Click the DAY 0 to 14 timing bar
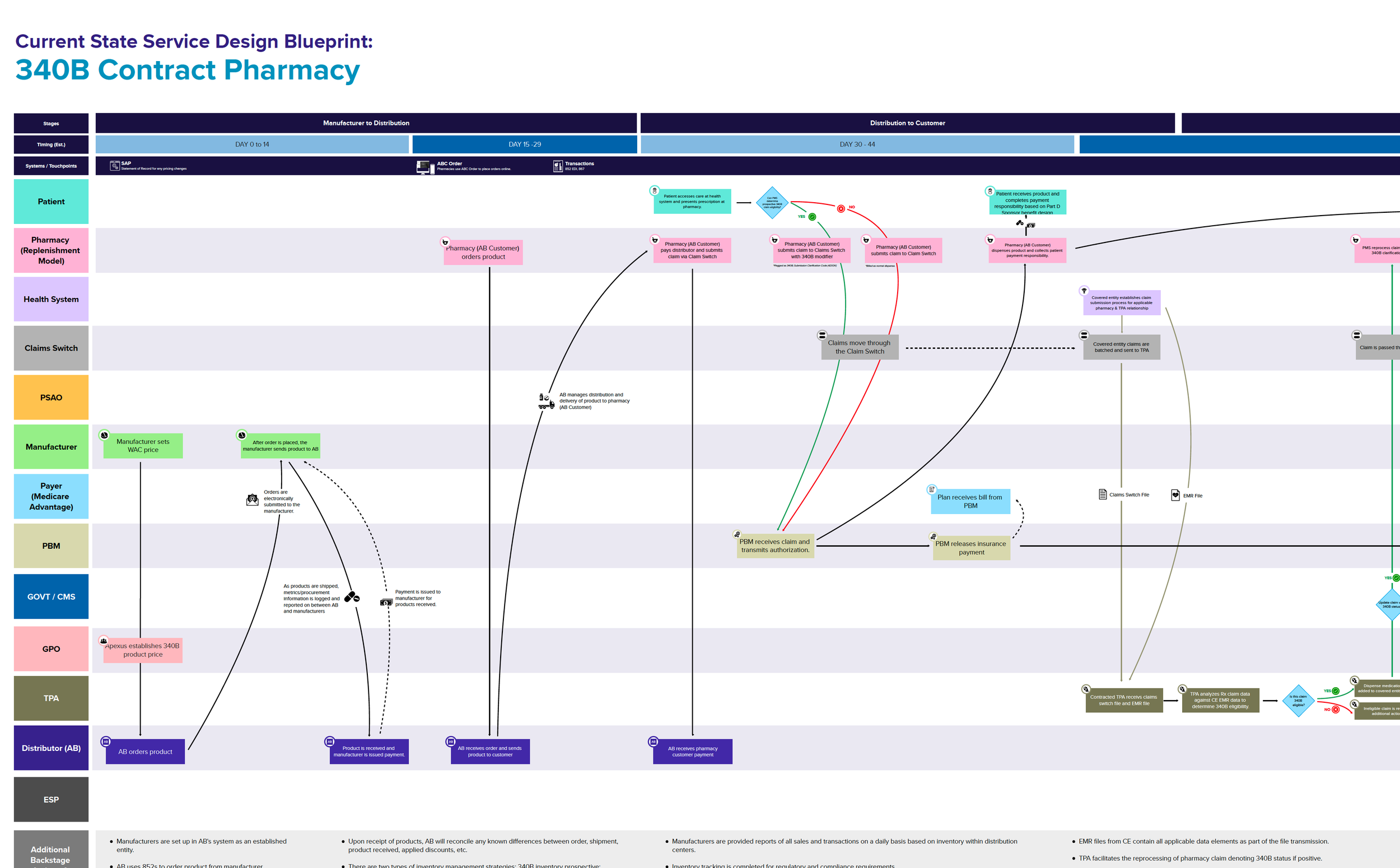1400x868 pixels. (252, 144)
